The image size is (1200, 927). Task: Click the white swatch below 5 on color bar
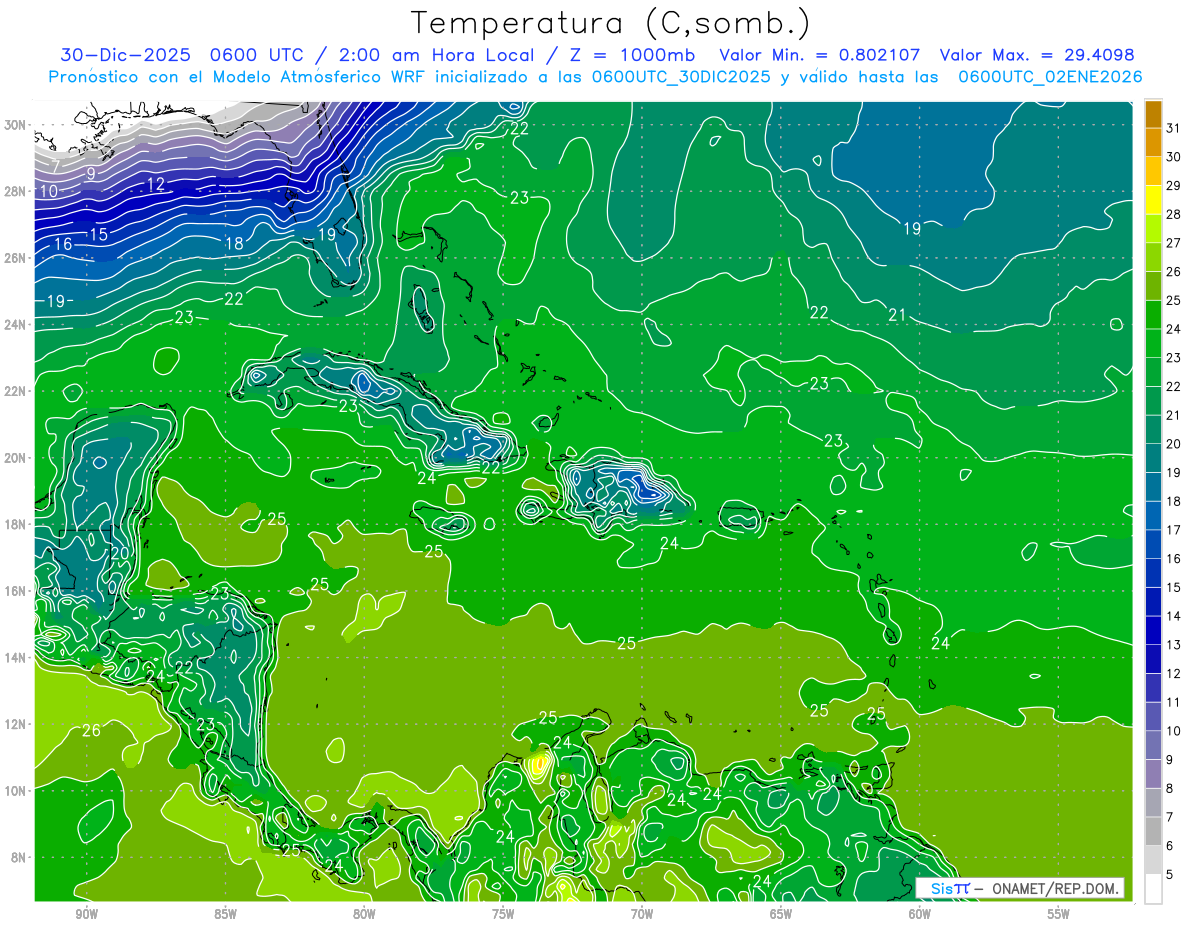[x=1153, y=889]
